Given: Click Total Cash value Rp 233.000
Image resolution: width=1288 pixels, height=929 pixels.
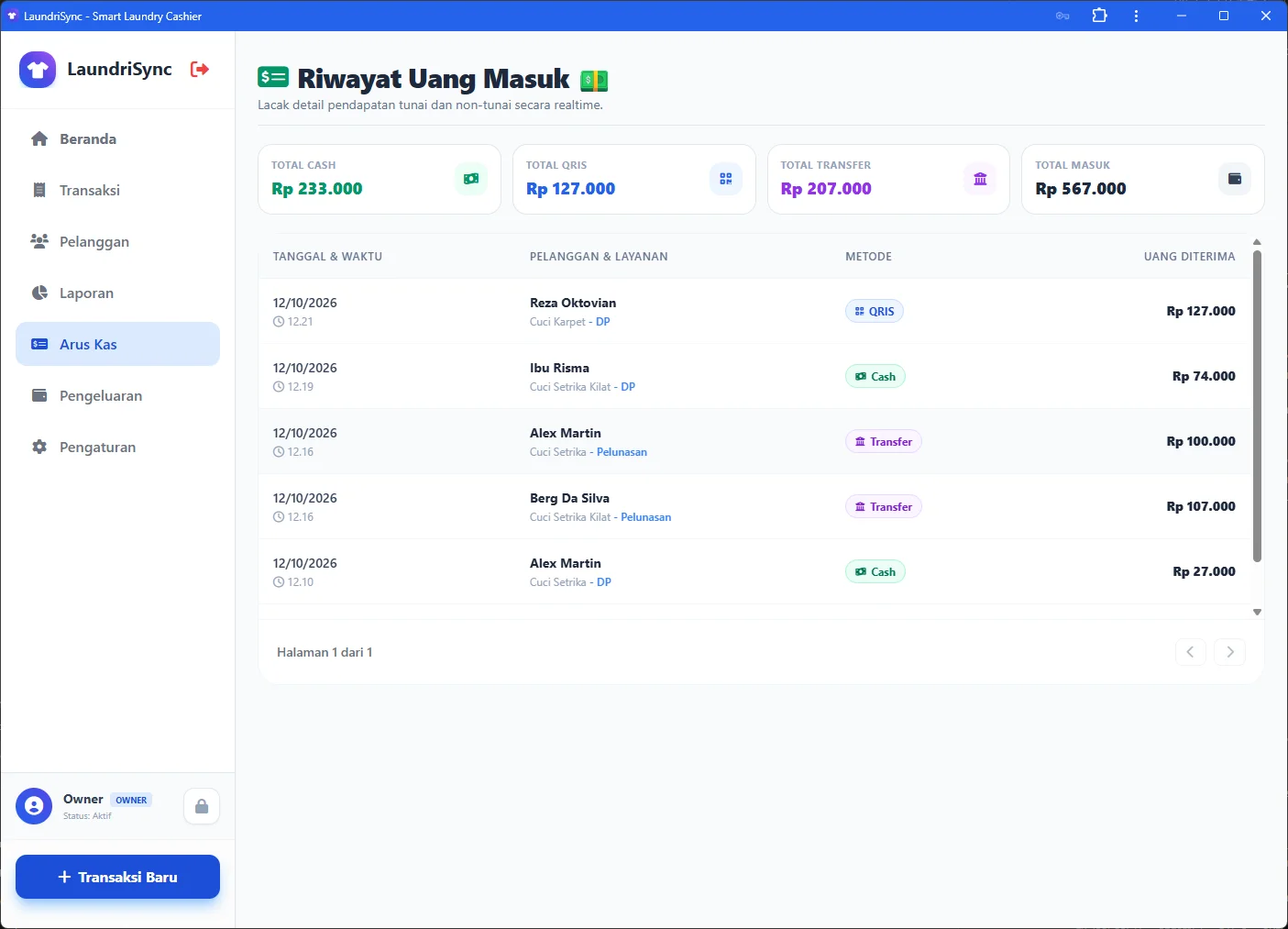Looking at the screenshot, I should click(x=317, y=189).
